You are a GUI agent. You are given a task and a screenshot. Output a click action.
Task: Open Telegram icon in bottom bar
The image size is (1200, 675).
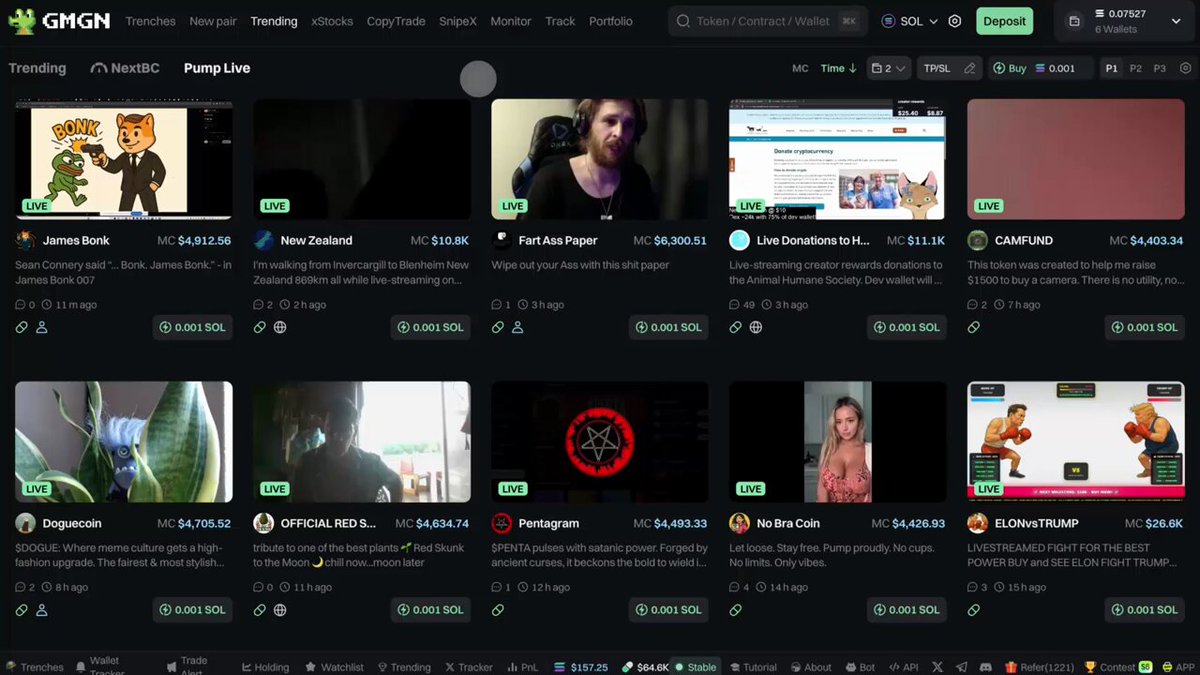(962, 667)
